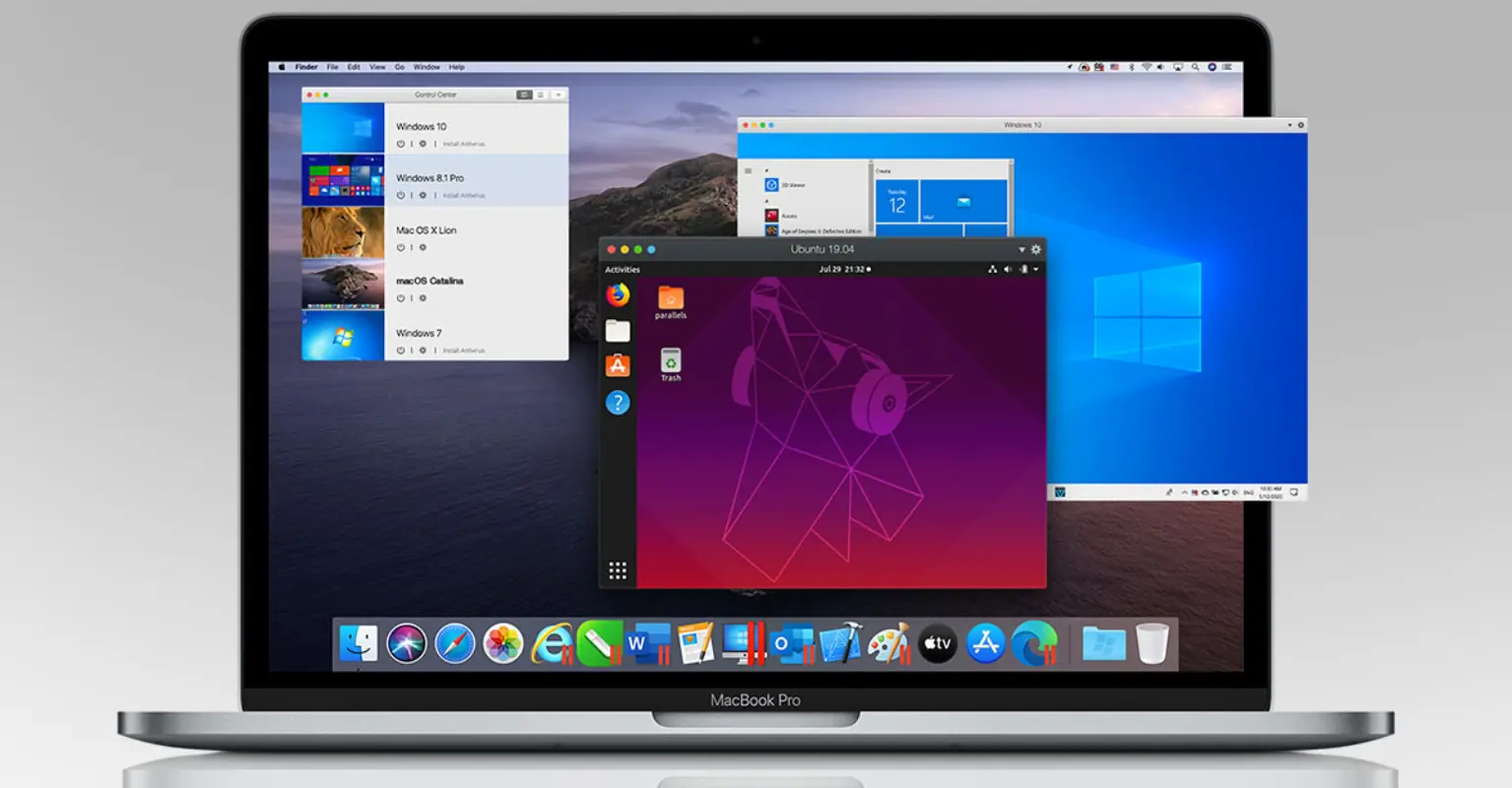Open the Ubuntu applications grid

pyautogui.click(x=618, y=569)
